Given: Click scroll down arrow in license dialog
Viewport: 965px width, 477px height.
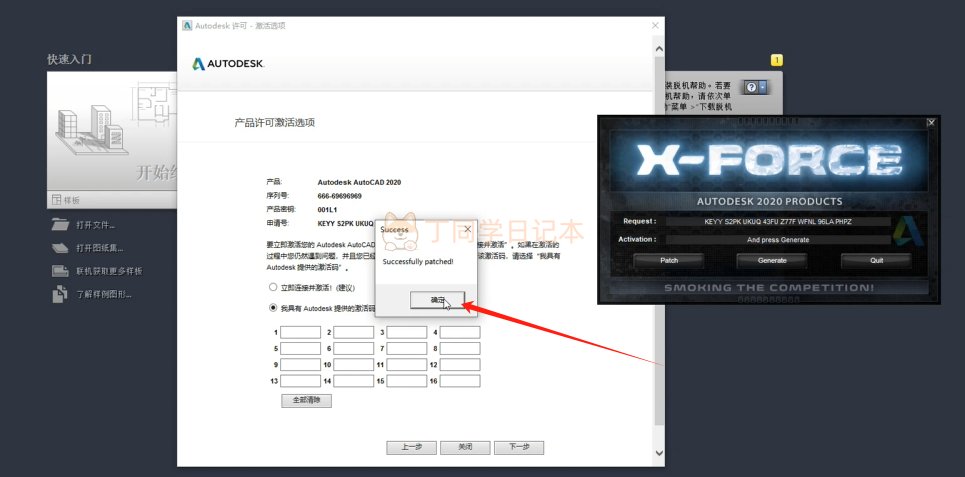Looking at the screenshot, I should [x=659, y=453].
